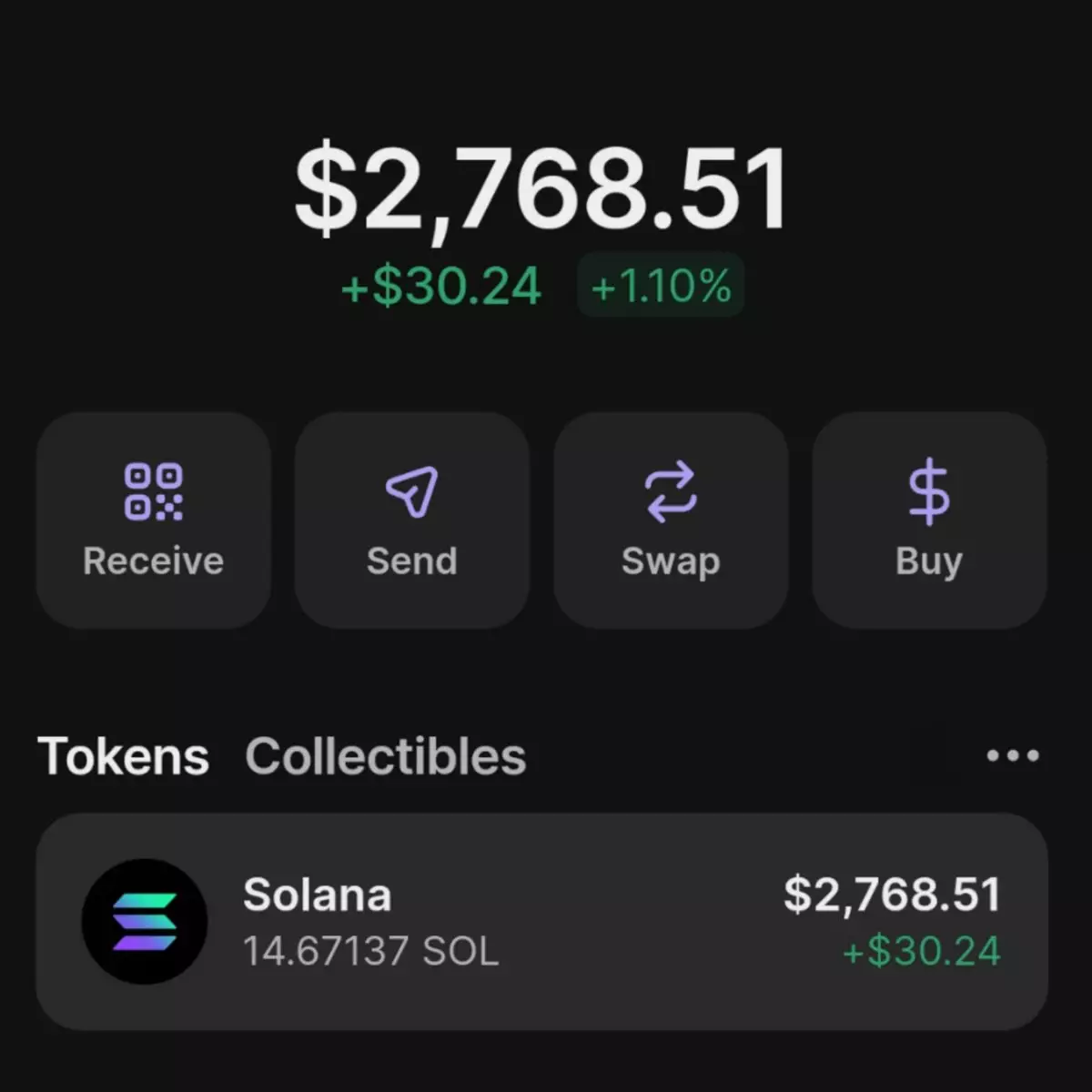Tap the QR code Receive icon
This screenshot has height=1092, width=1092.
[153, 491]
